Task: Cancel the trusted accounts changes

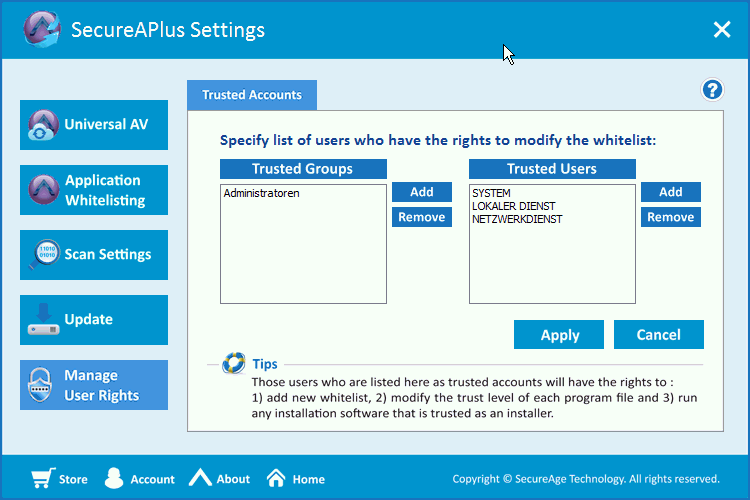Action: pos(658,335)
